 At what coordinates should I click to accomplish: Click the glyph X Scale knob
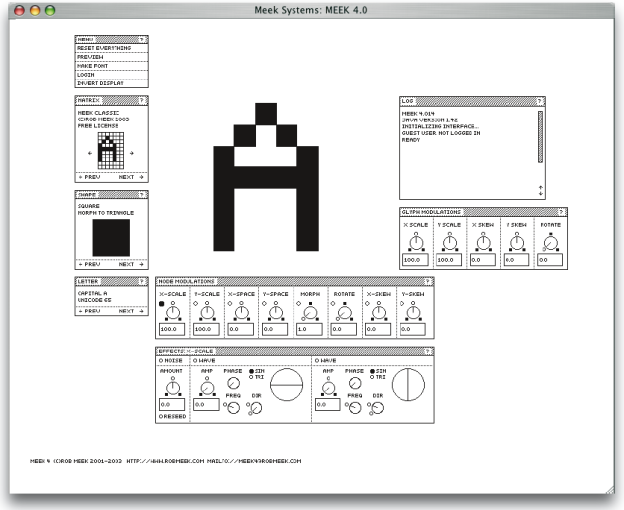[x=416, y=243]
